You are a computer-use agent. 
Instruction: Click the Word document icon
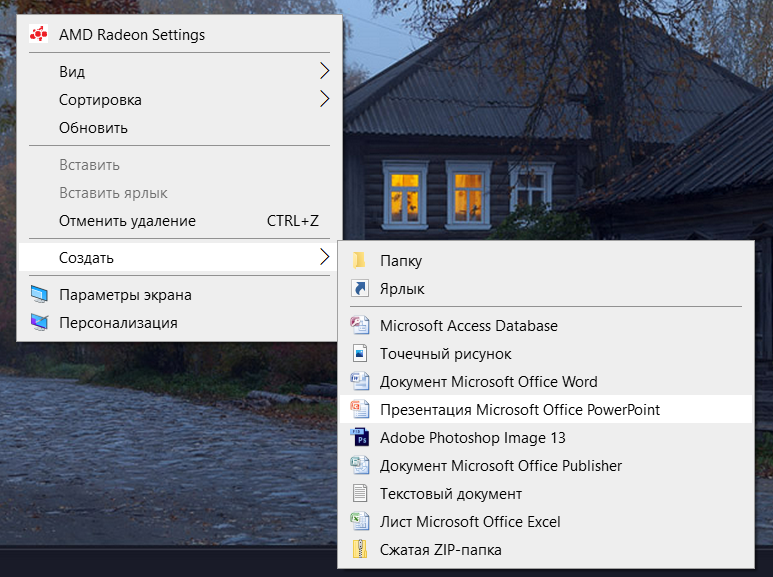pyautogui.click(x=360, y=381)
